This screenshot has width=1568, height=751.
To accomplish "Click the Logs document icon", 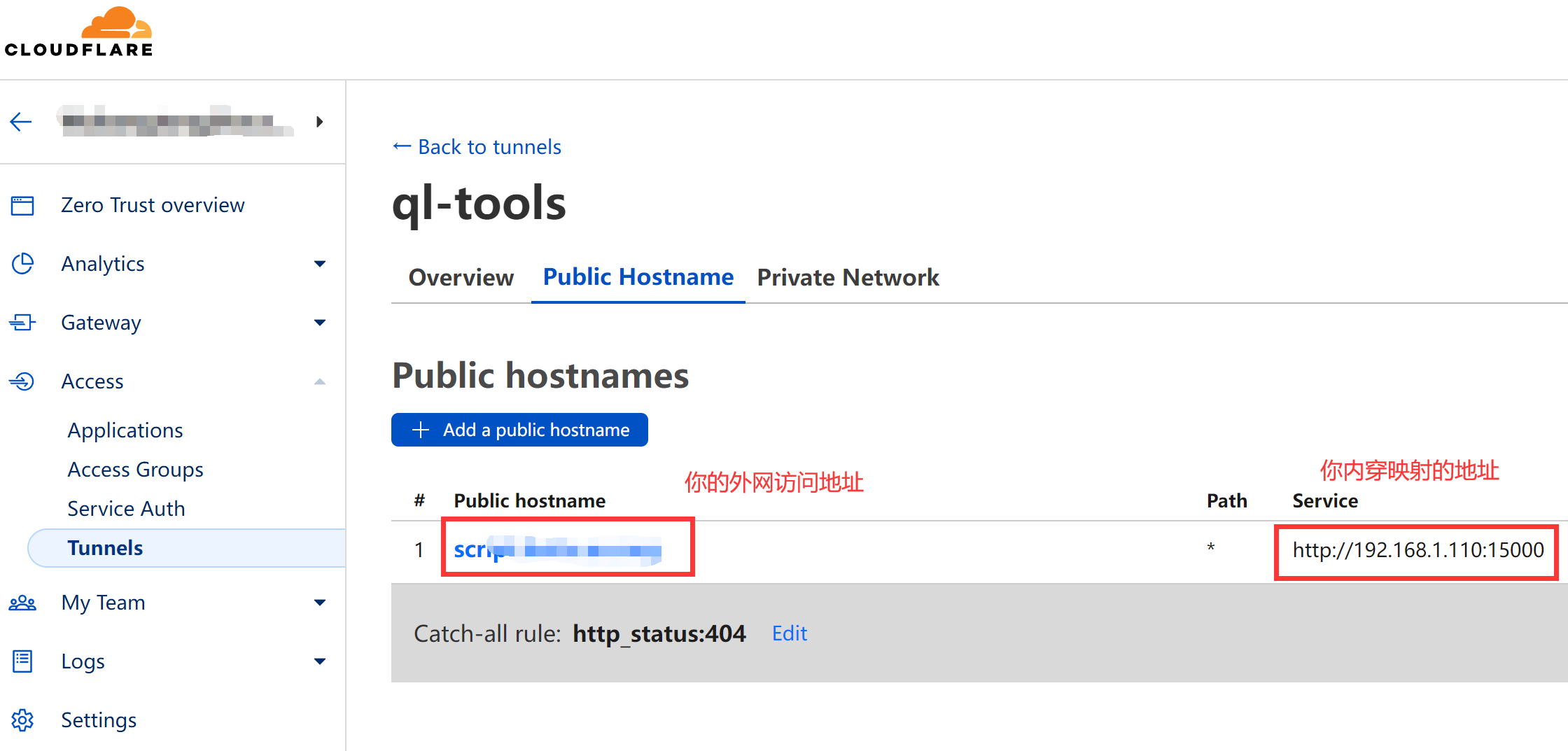I will click(x=22, y=661).
